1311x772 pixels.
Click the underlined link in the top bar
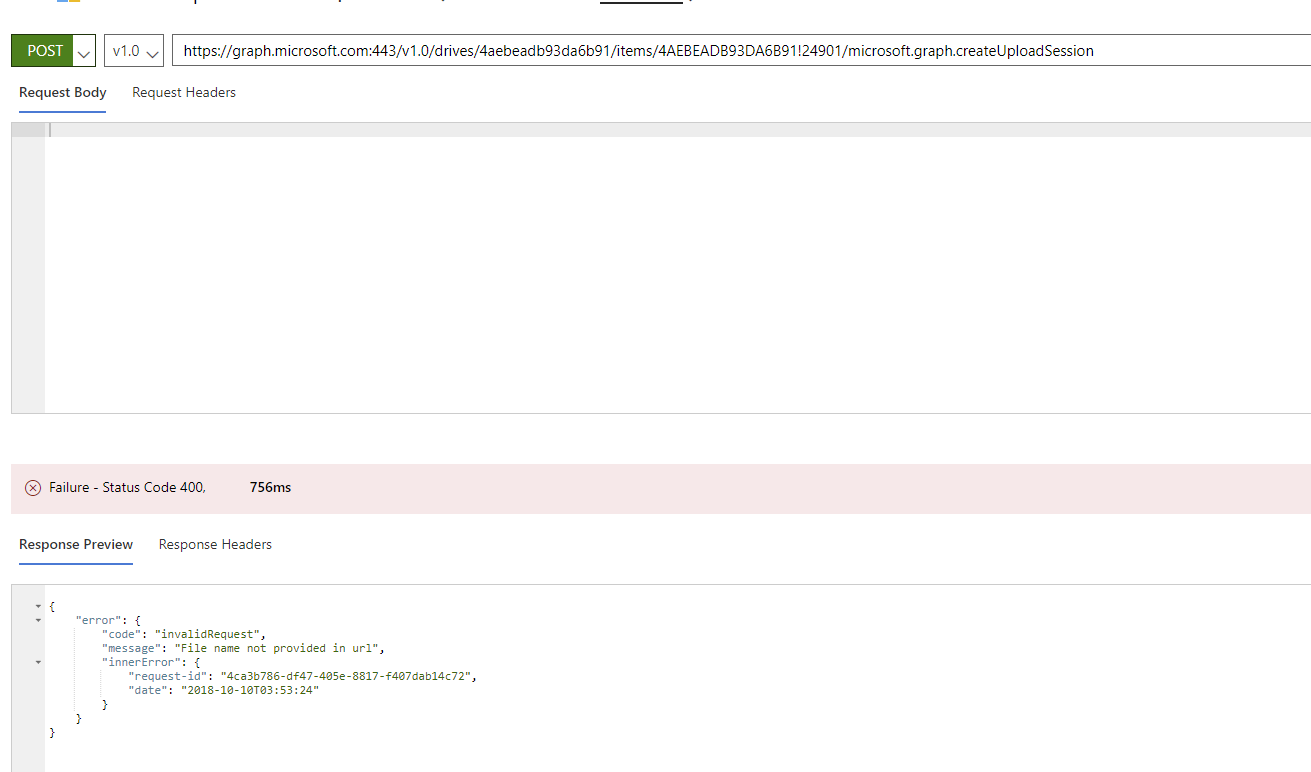(641, 2)
